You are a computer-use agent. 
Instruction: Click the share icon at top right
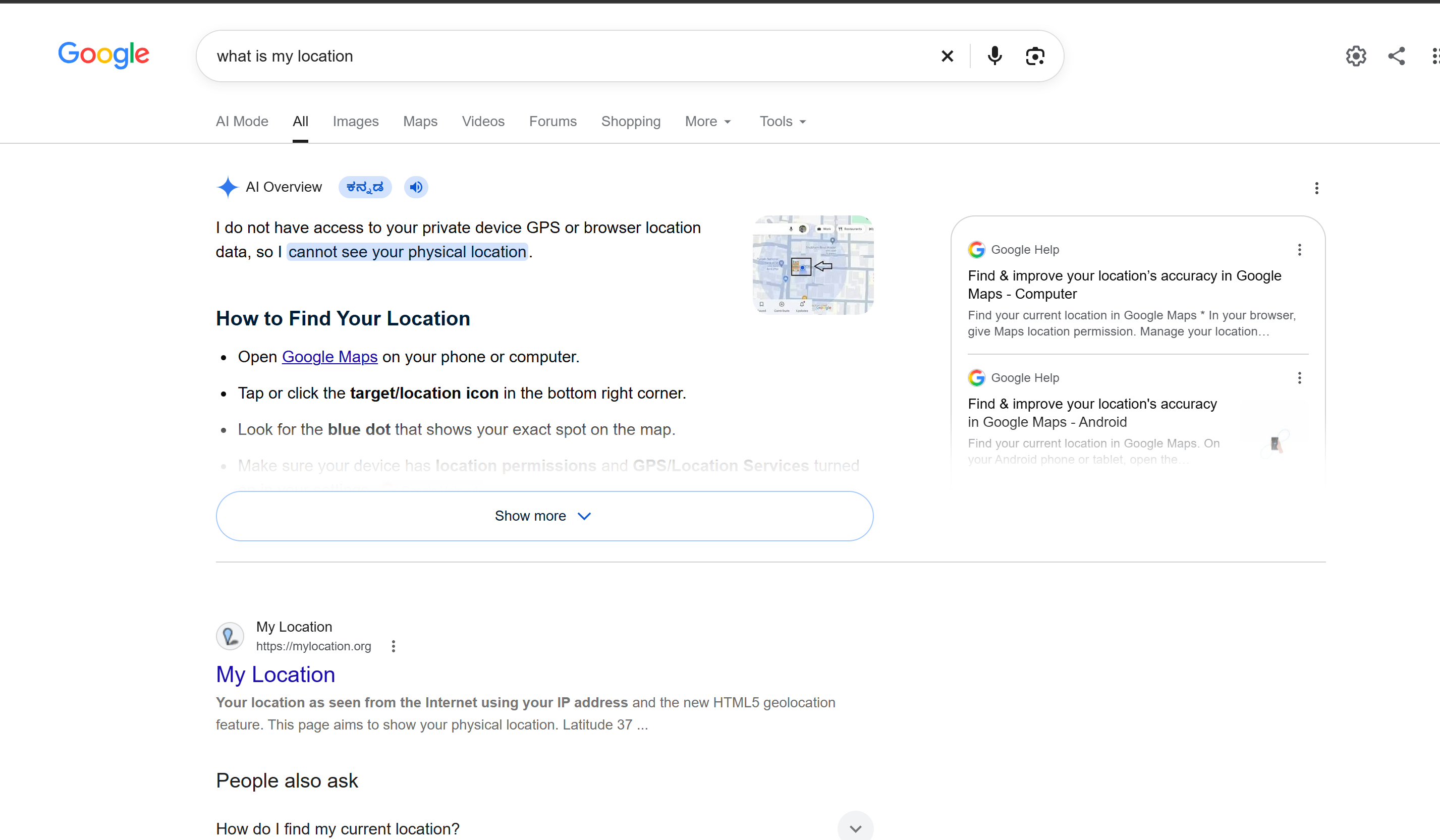click(x=1397, y=56)
